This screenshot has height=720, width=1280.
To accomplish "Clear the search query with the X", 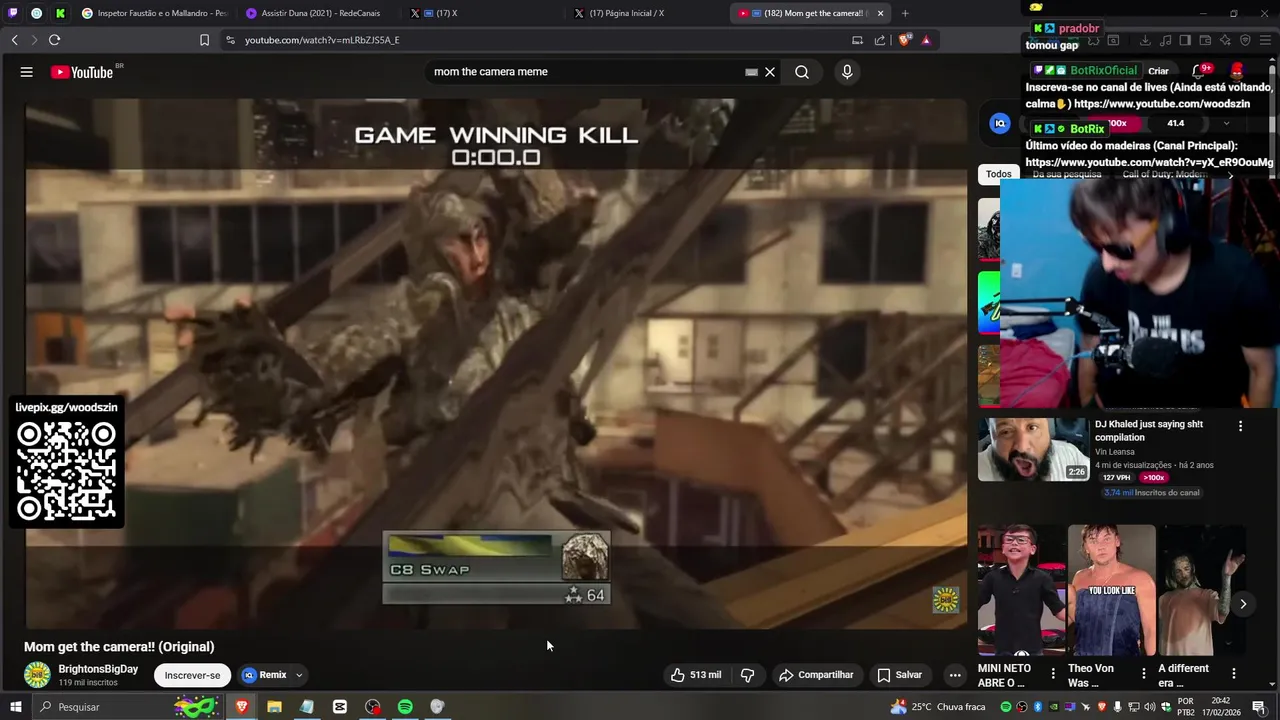I will point(770,72).
